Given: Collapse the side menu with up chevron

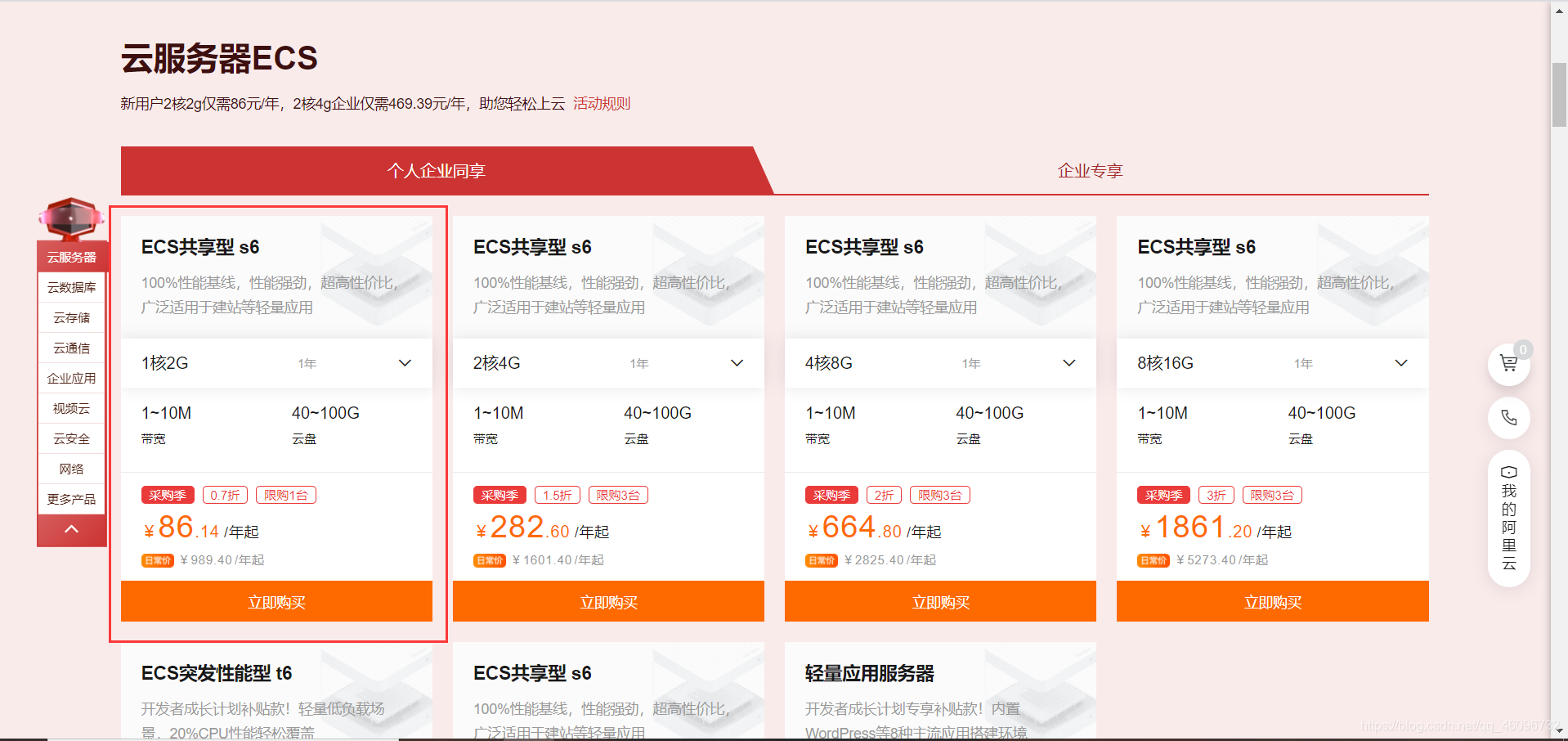Looking at the screenshot, I should pos(72,529).
